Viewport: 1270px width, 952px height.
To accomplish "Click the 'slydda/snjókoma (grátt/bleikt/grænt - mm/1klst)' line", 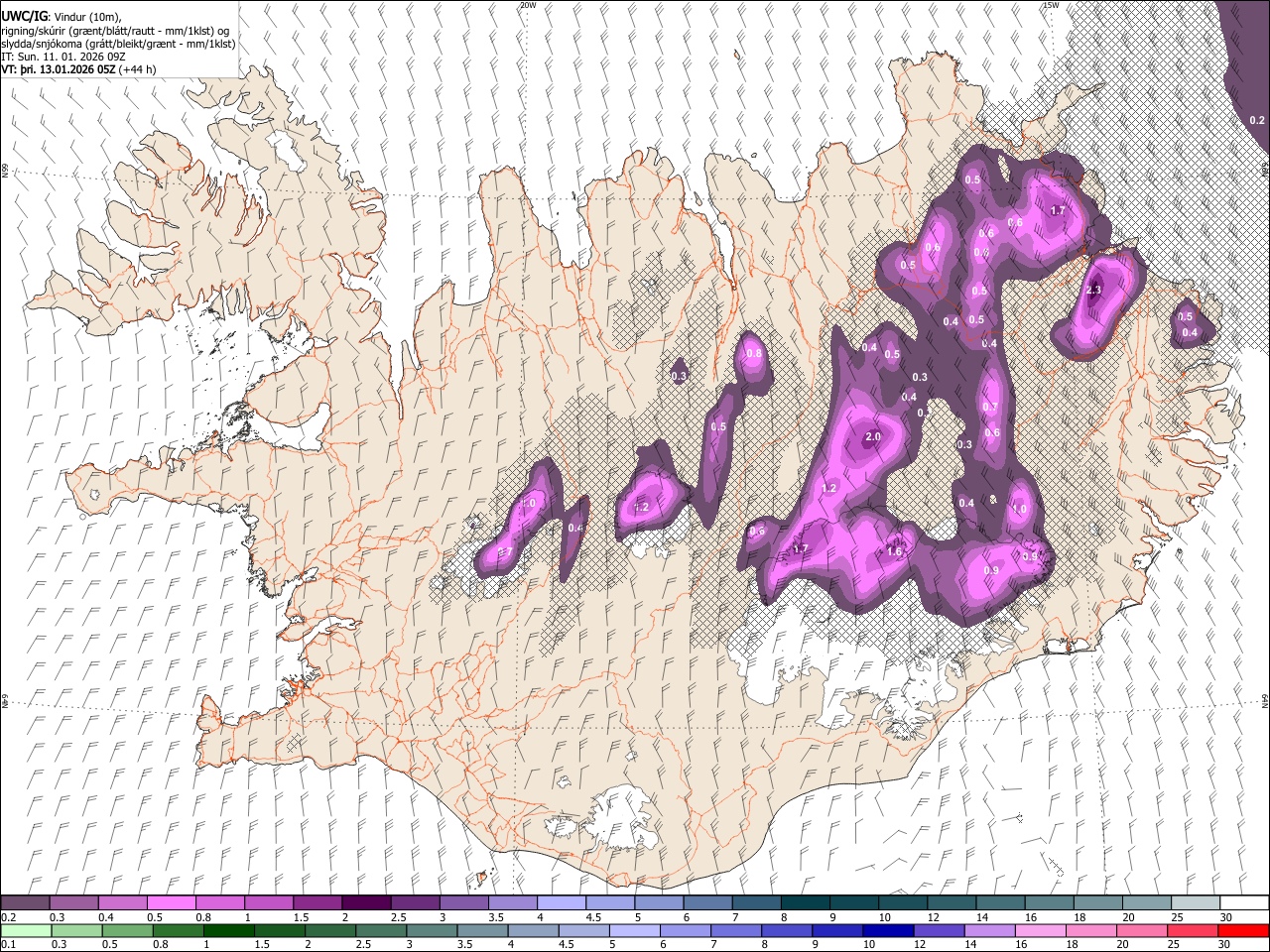I will tap(118, 45).
